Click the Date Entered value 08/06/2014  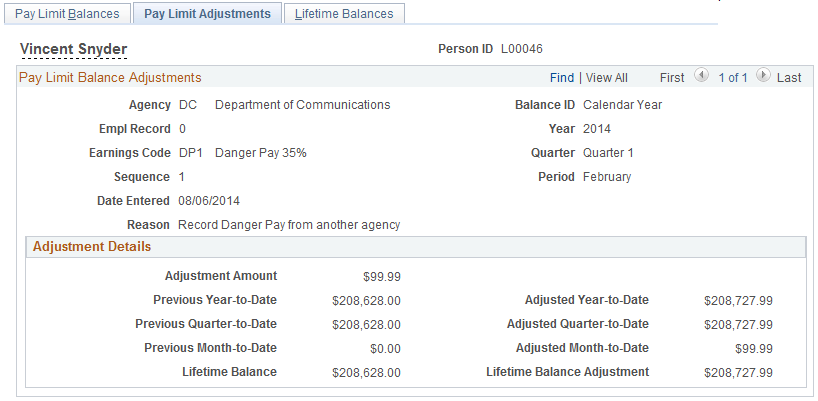tap(209, 201)
